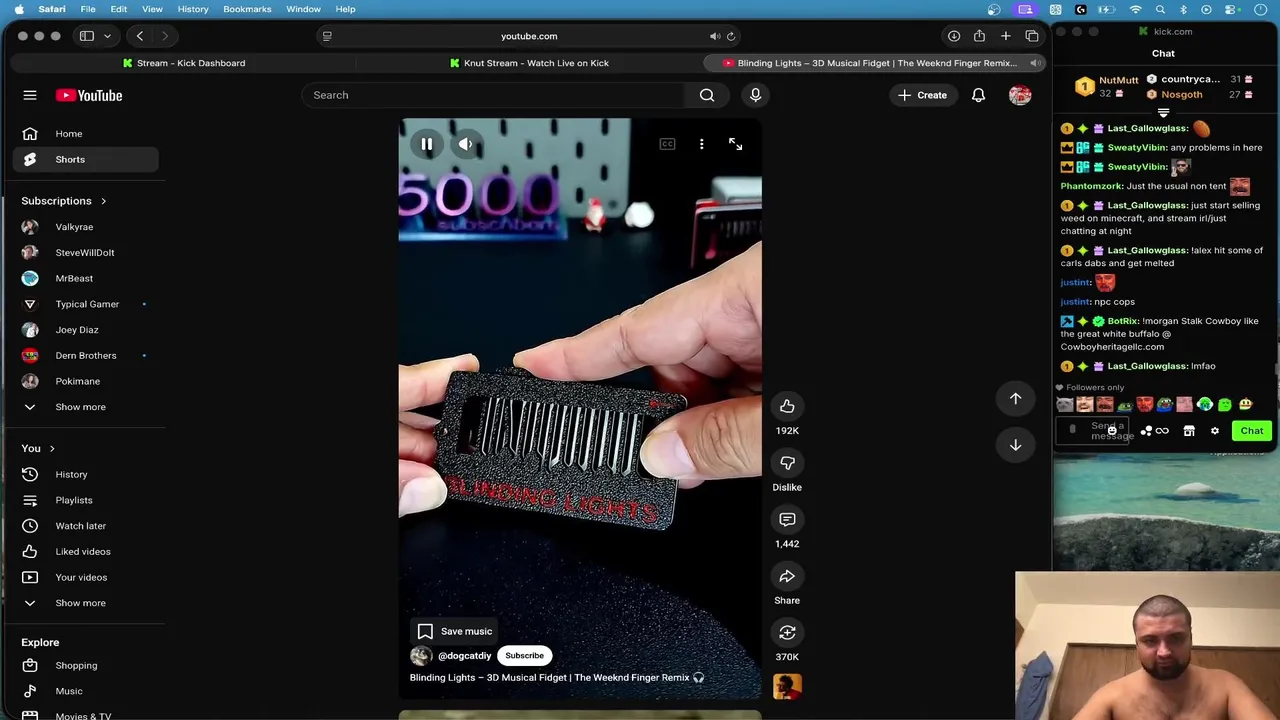The image size is (1280, 720).
Task: Open the Kick chat gift shop icon
Action: [x=1189, y=431]
